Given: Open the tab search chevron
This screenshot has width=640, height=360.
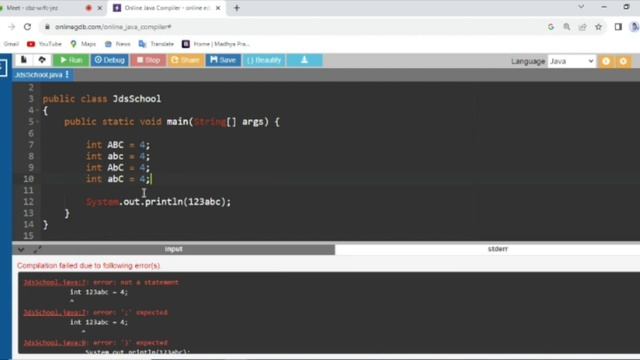Looking at the screenshot, I should (x=581, y=7).
